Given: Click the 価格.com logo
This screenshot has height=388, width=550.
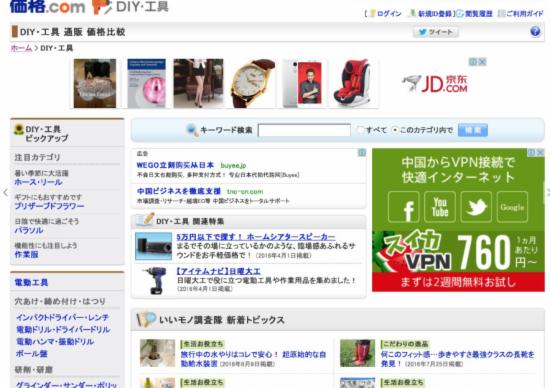Looking at the screenshot, I should [x=48, y=7].
